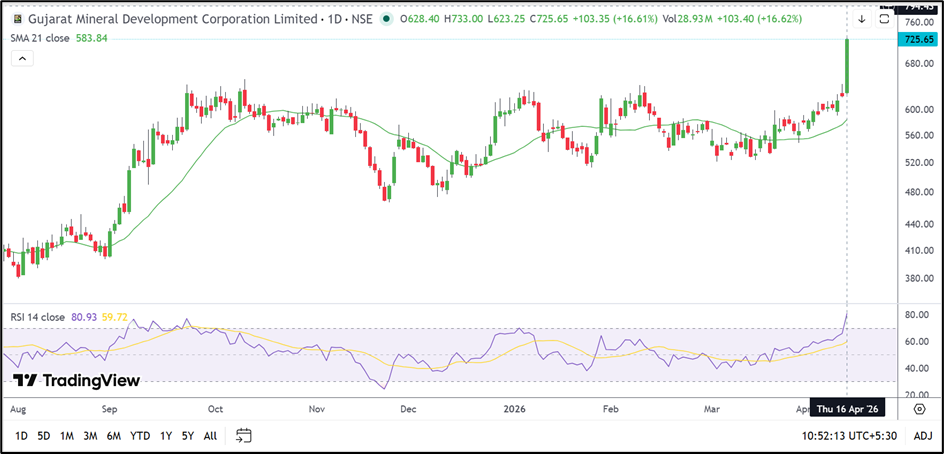Click the green market status dot
The image size is (944, 454).
(x=386, y=19)
